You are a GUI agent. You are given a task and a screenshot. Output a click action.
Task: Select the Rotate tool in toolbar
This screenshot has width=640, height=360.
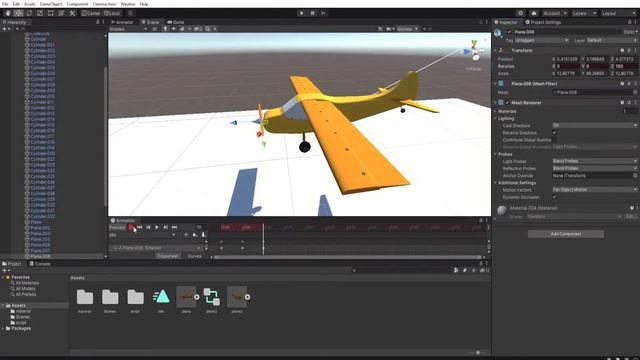coord(29,13)
